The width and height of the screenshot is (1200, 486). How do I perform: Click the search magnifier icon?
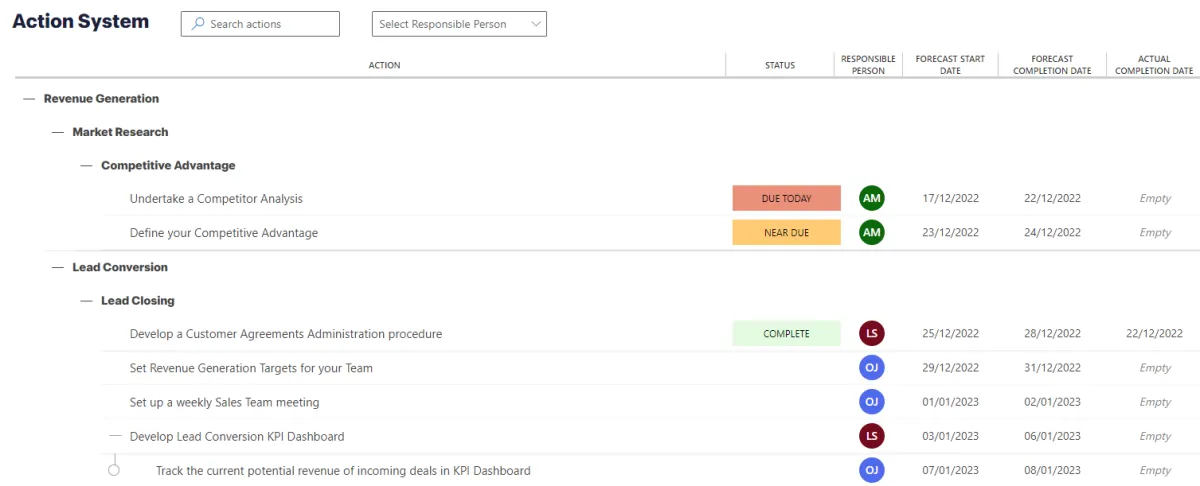pos(198,24)
